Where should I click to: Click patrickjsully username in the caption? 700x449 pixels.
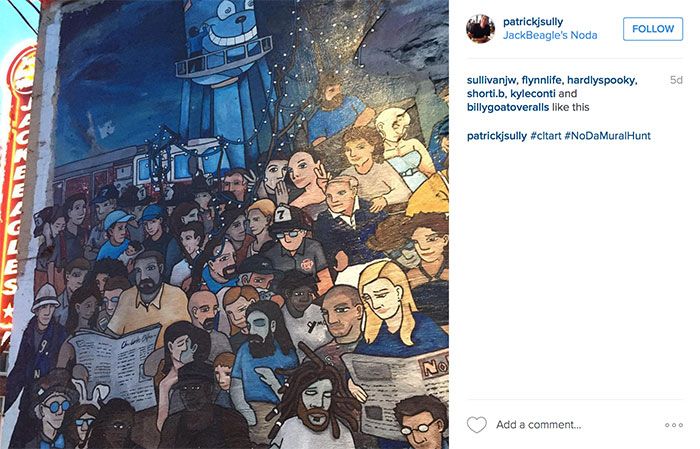[x=497, y=136]
